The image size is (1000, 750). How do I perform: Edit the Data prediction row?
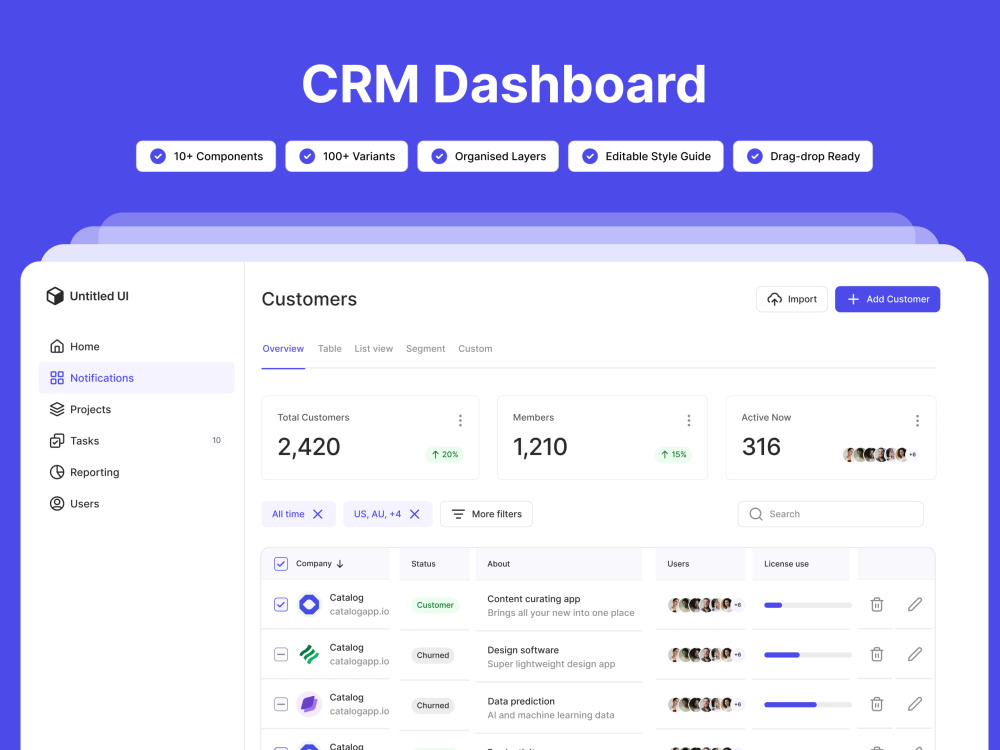coord(915,704)
